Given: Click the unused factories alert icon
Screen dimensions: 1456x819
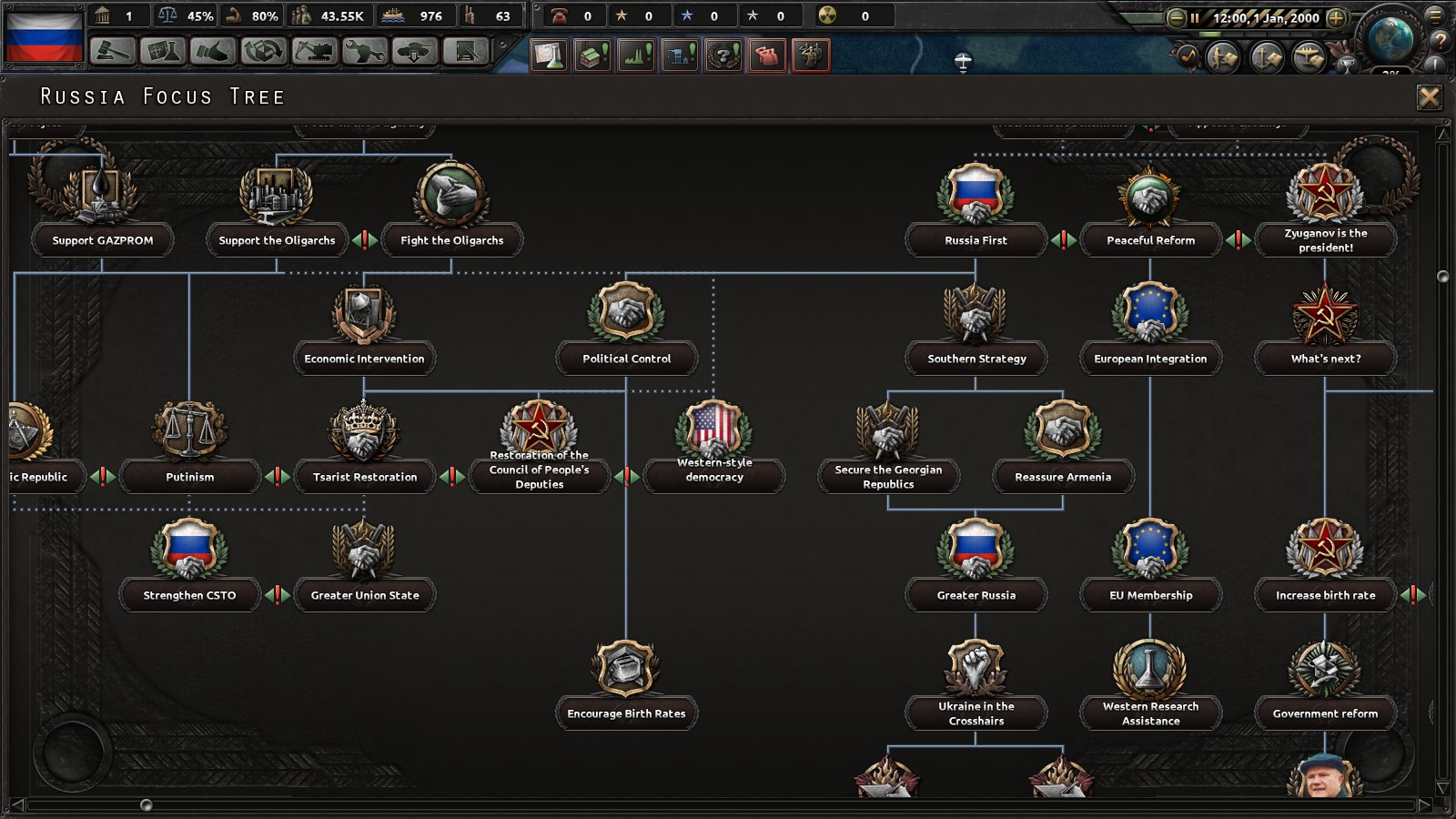Looking at the screenshot, I should click(x=592, y=56).
